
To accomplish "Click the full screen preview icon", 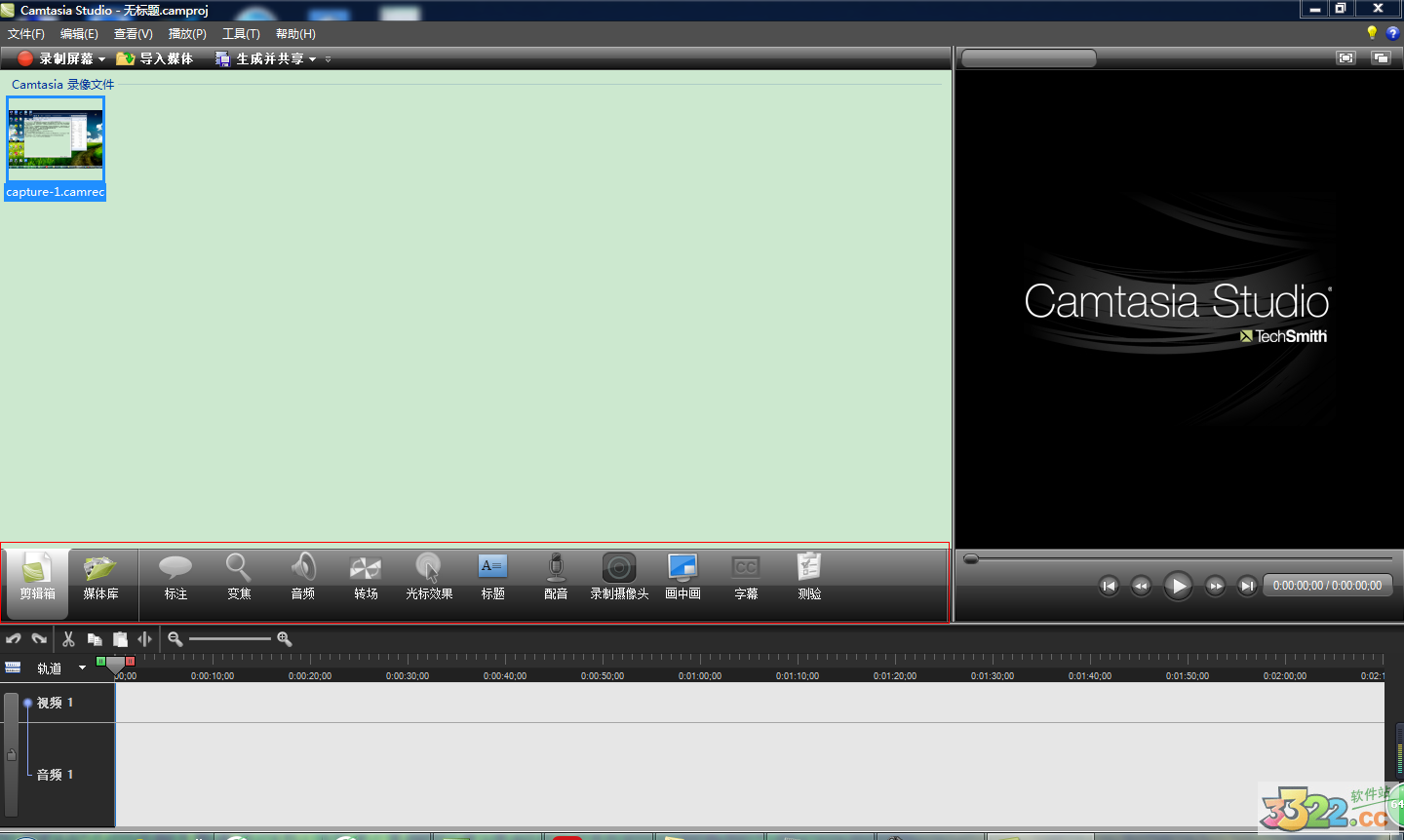I will click(1345, 58).
